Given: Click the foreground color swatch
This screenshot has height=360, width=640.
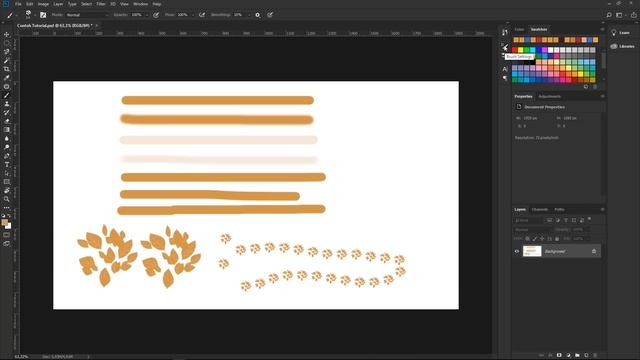Looking at the screenshot, I should pyautogui.click(x=5, y=222).
